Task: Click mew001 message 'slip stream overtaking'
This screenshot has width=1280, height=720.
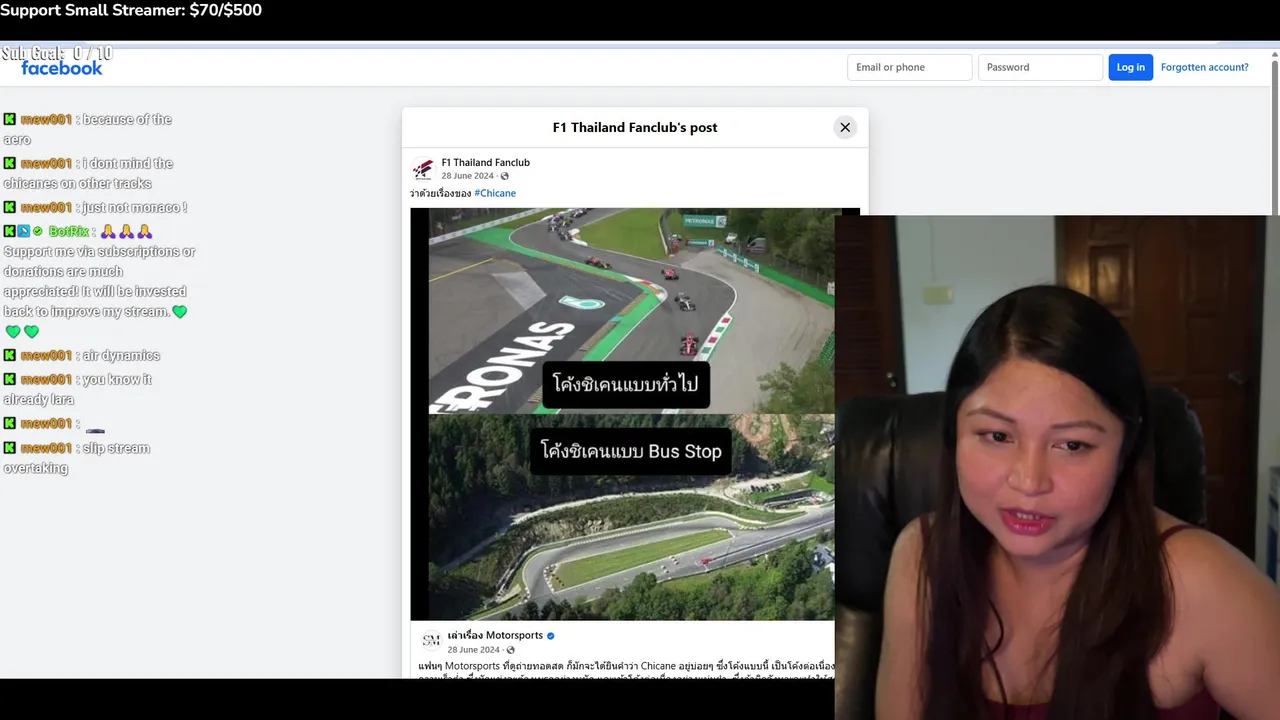Action: pos(78,458)
